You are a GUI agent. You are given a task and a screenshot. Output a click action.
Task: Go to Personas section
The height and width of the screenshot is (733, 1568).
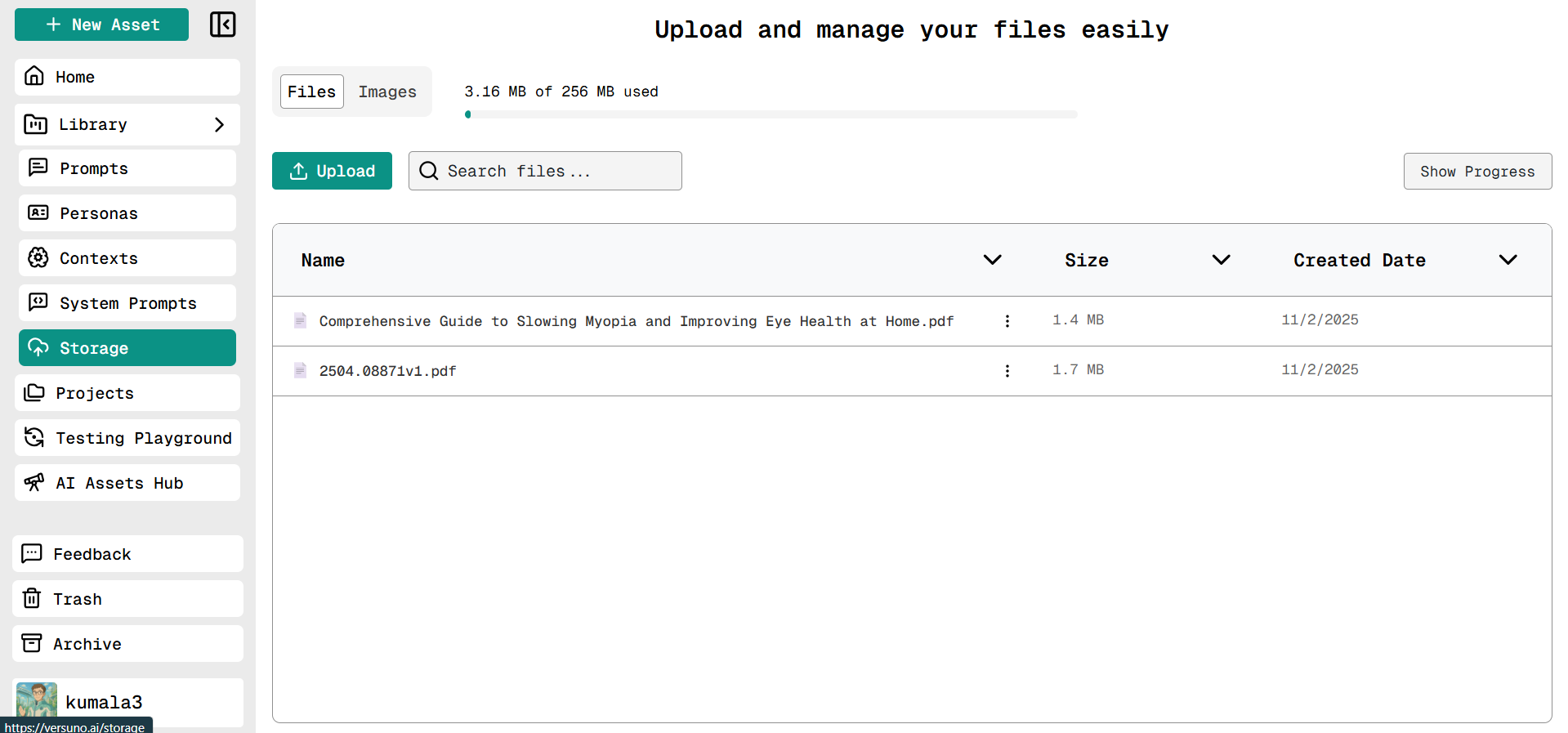(x=127, y=213)
